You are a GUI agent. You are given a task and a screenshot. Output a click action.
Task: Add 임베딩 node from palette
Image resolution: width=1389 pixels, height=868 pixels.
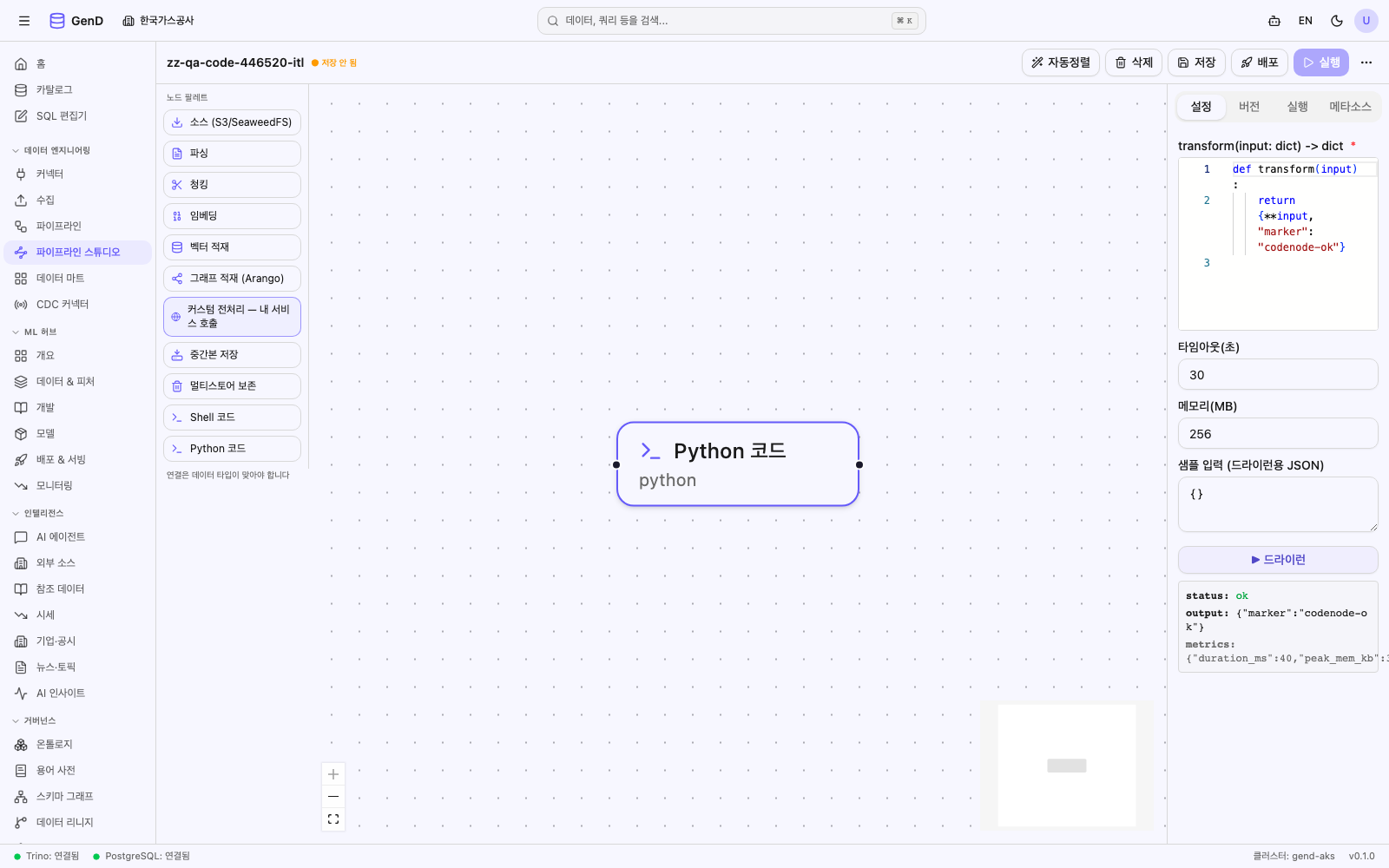point(232,216)
